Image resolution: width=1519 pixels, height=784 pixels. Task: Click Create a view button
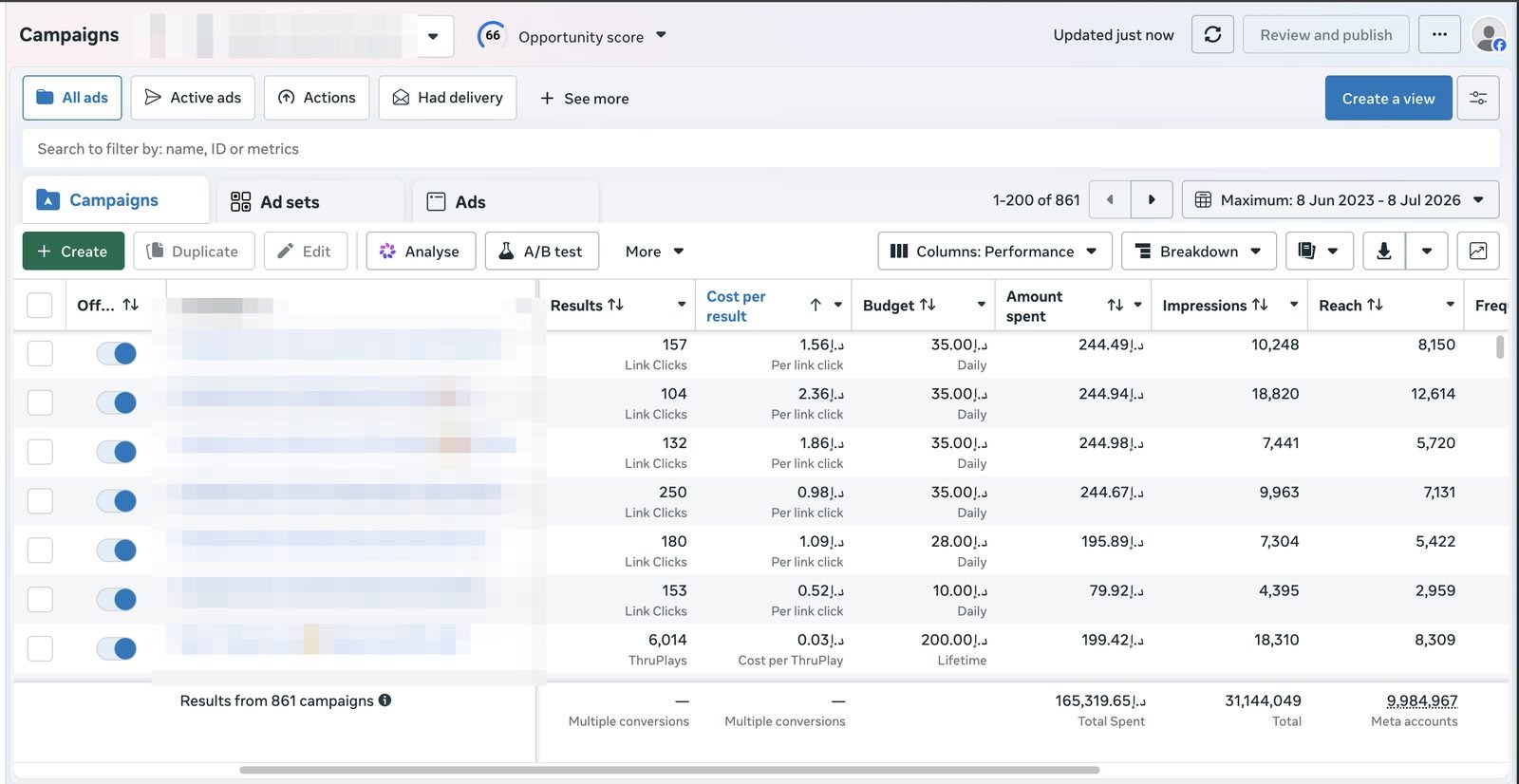(1388, 98)
